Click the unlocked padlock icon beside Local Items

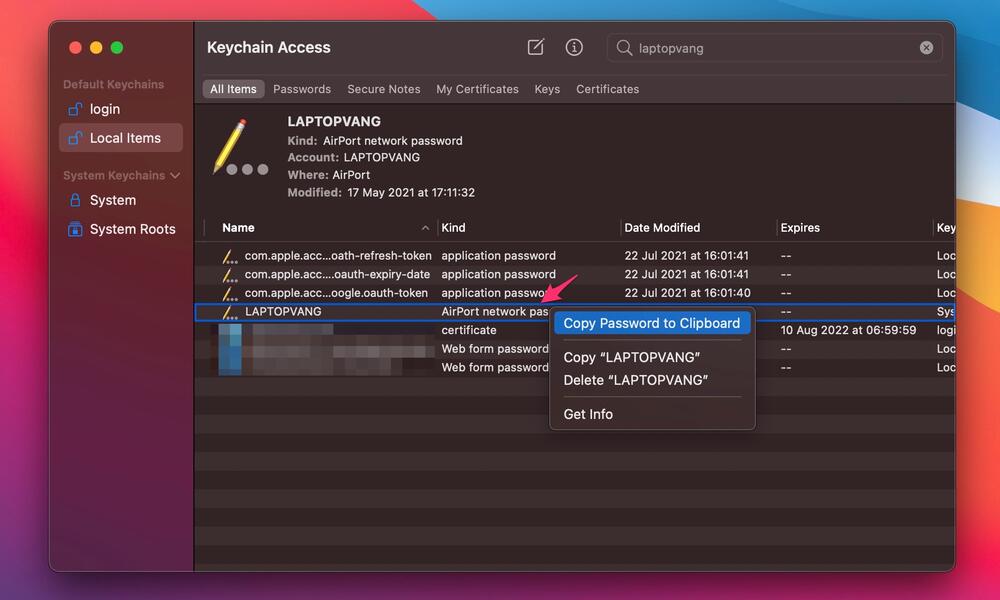click(x=75, y=138)
